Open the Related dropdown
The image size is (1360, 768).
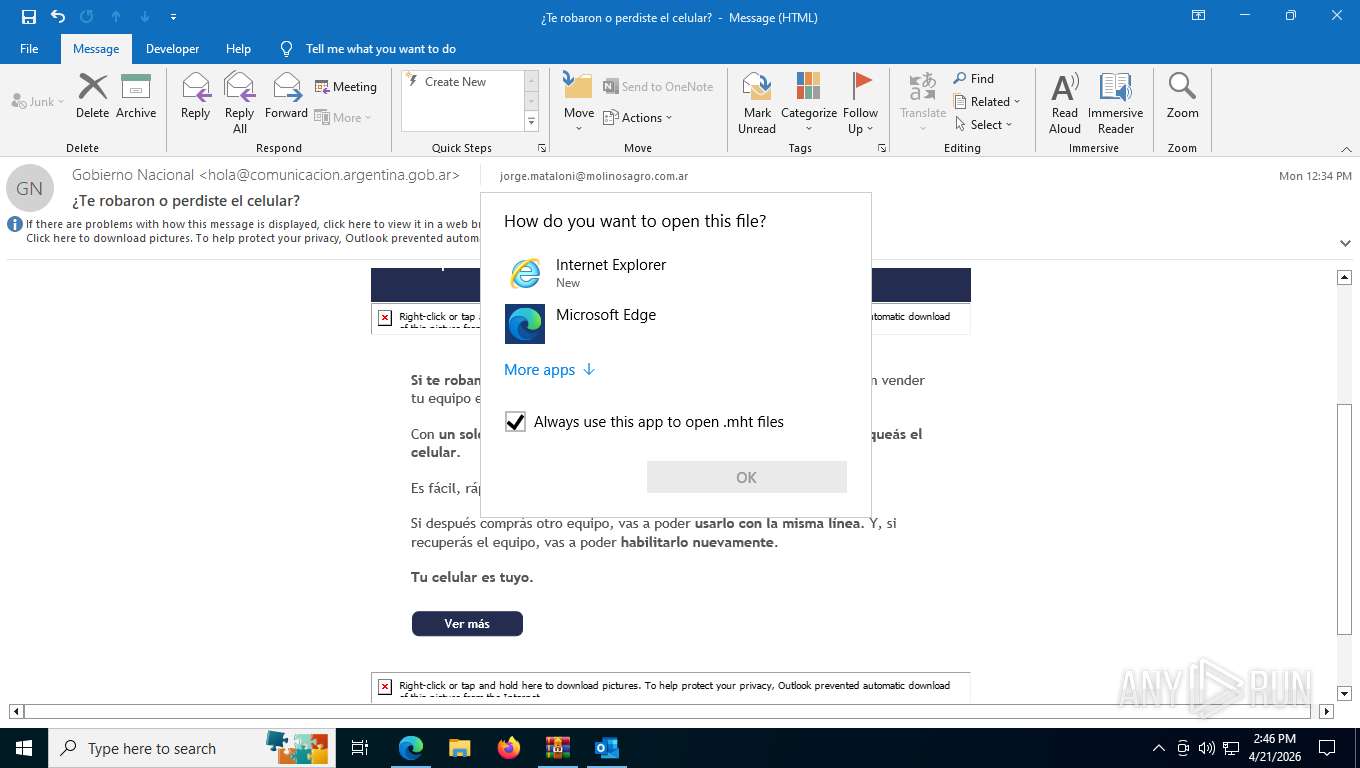tap(987, 101)
